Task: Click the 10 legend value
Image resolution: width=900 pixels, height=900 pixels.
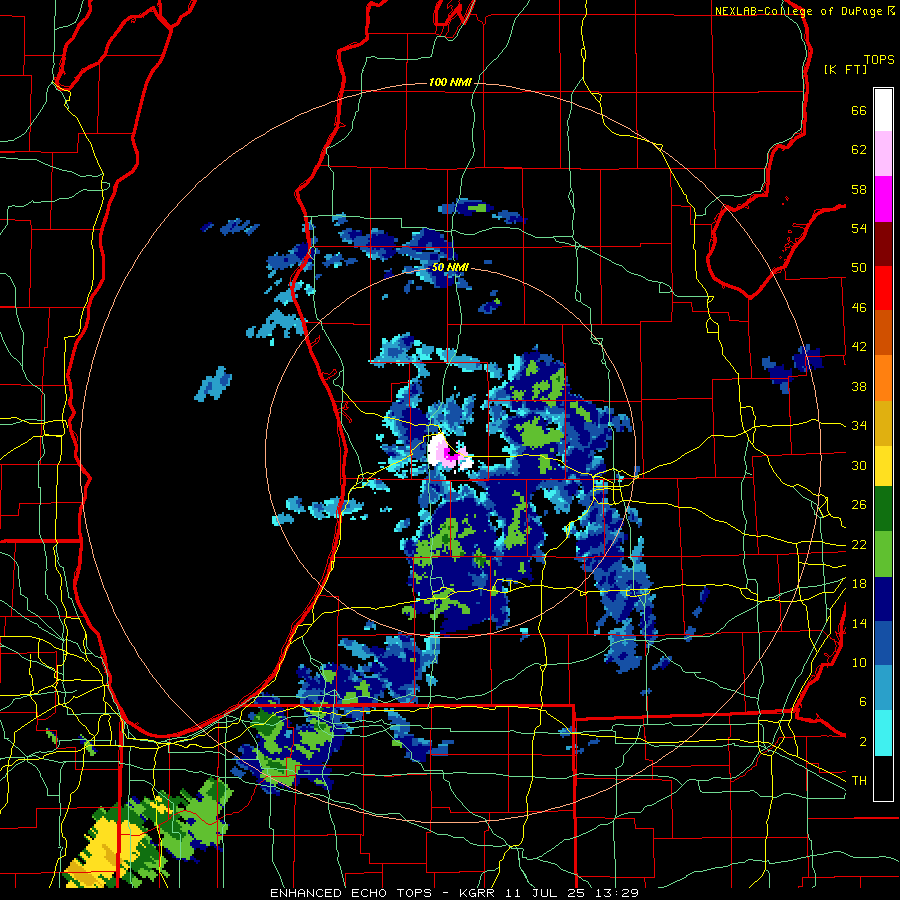Action: point(859,662)
